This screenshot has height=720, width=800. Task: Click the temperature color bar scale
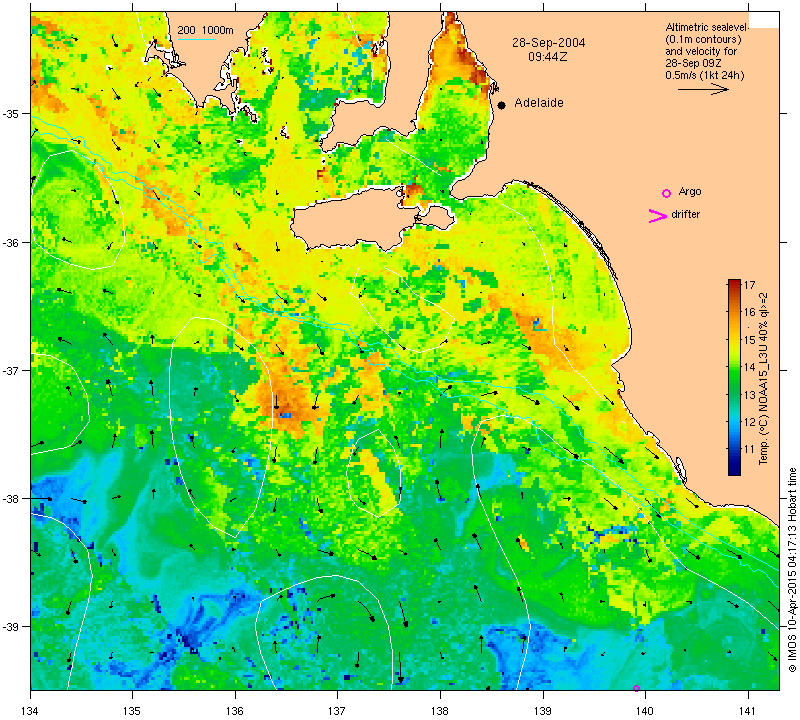(734, 377)
